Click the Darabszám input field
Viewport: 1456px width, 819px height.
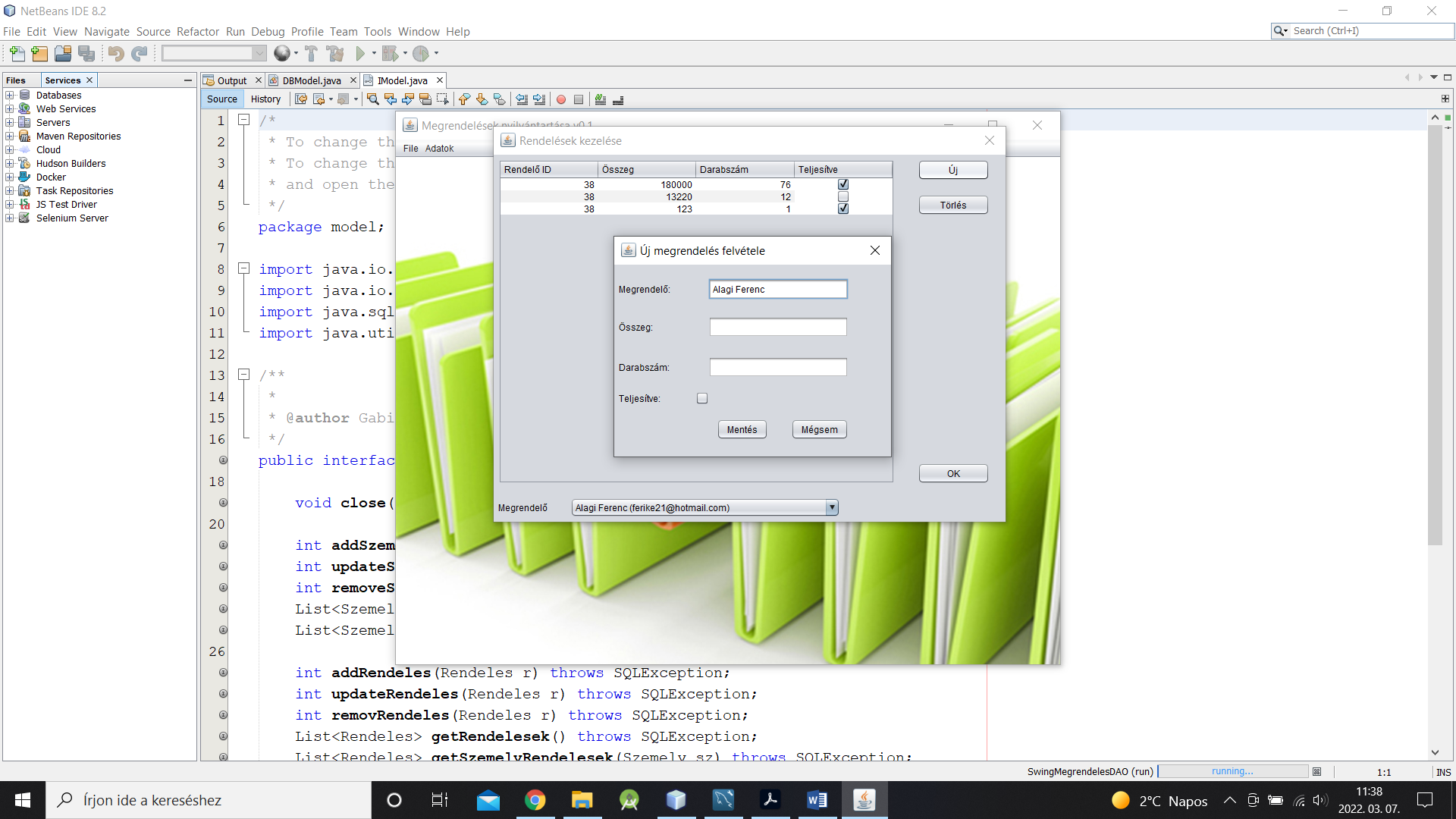tap(778, 367)
